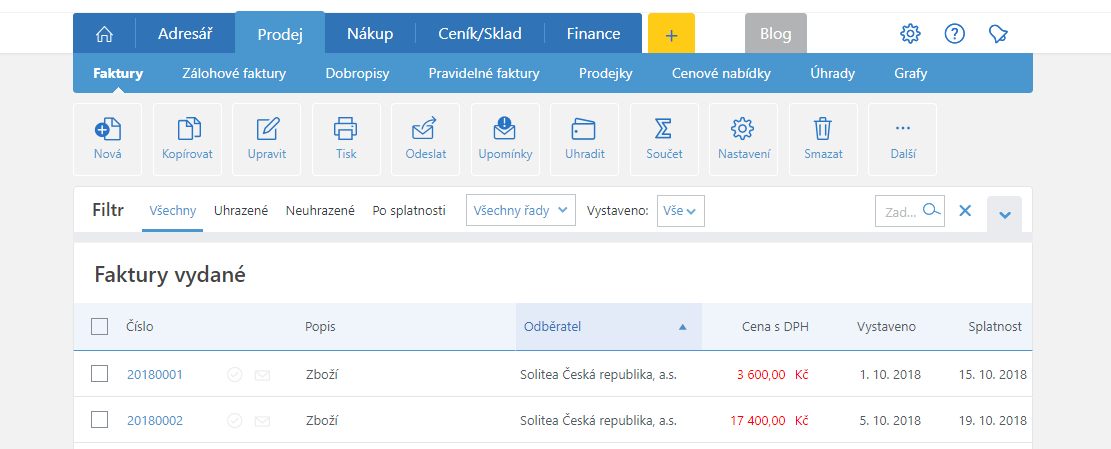Filter by Po splatnosti invoices

click(409, 210)
